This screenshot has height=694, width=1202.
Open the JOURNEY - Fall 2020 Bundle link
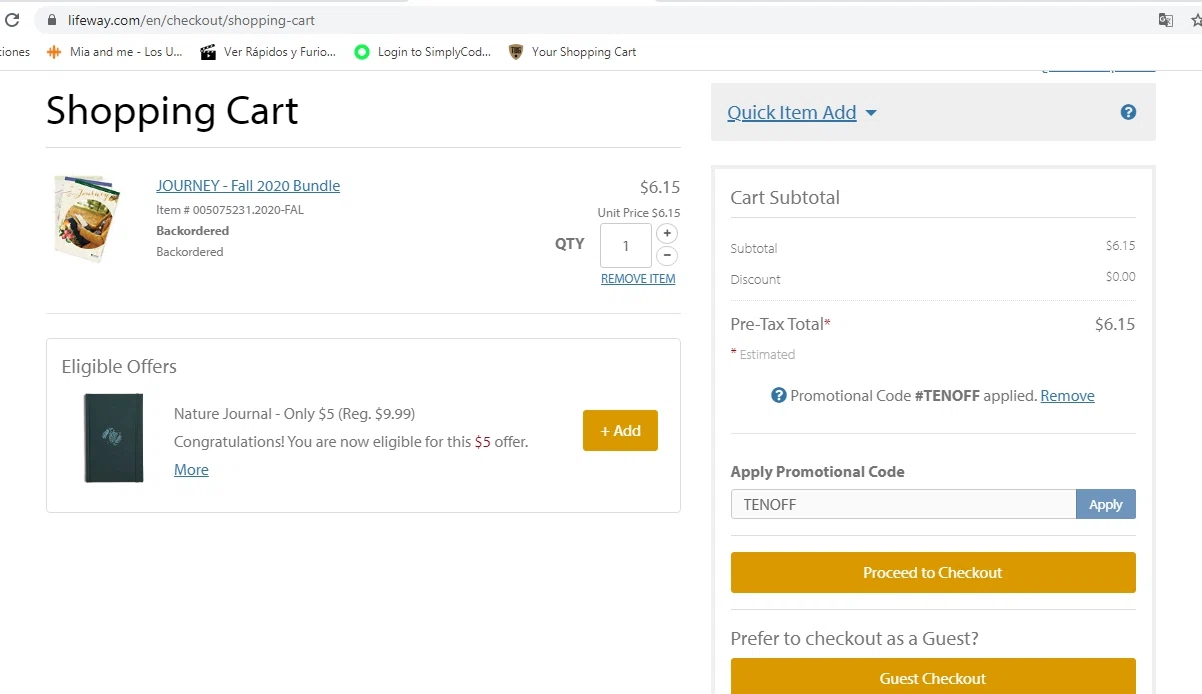click(248, 186)
